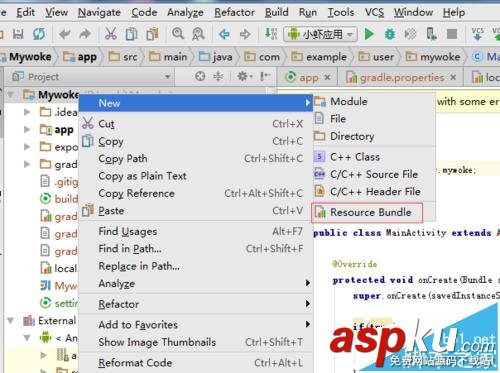The height and width of the screenshot is (373, 500).
Task: Click the Back navigation arrow
Action: pyautogui.click(x=224, y=34)
